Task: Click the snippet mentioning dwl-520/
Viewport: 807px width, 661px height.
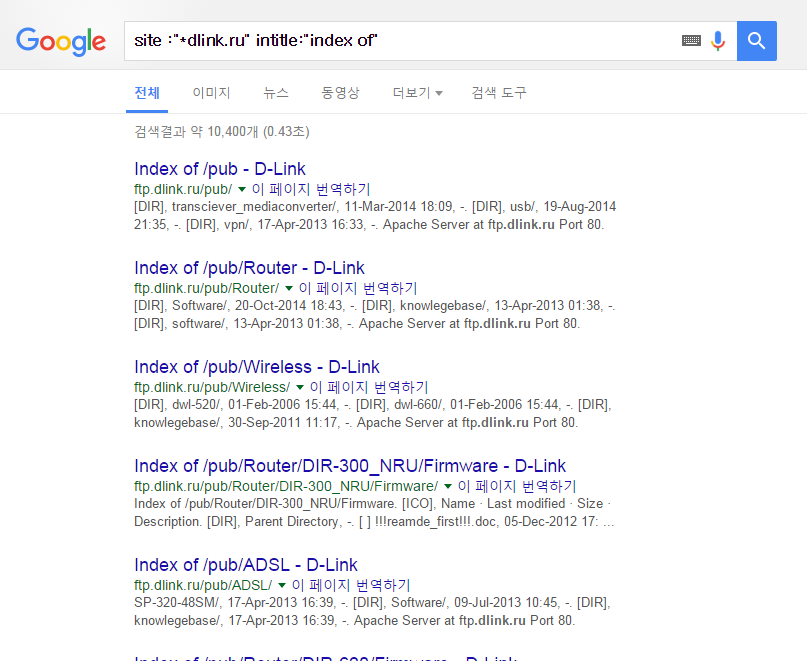Action: point(373,413)
